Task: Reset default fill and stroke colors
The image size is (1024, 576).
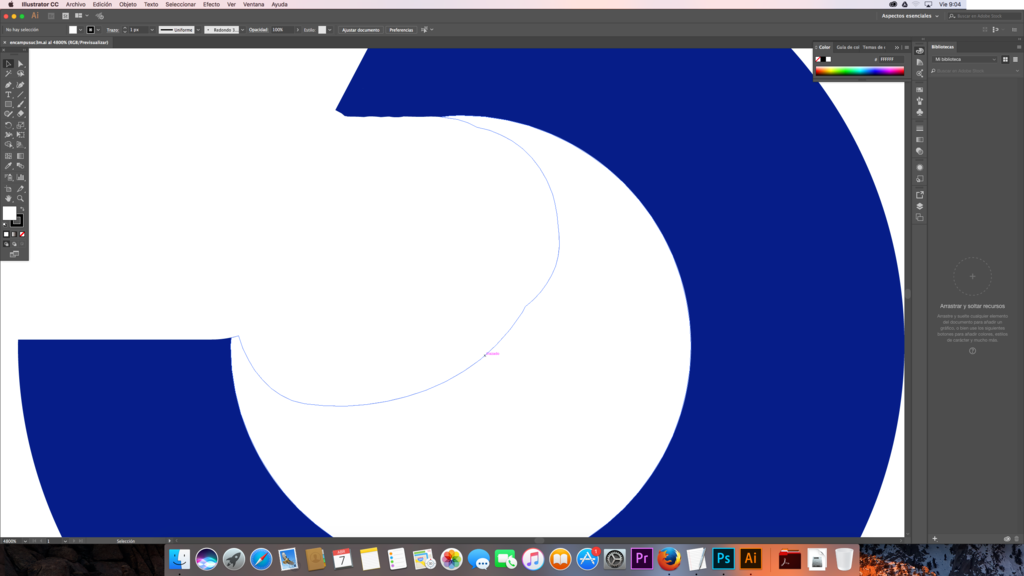Action: tap(5, 224)
